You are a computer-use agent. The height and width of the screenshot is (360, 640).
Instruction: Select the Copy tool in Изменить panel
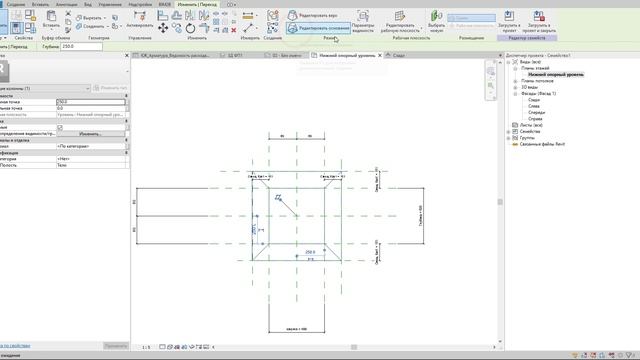click(x=177, y=28)
